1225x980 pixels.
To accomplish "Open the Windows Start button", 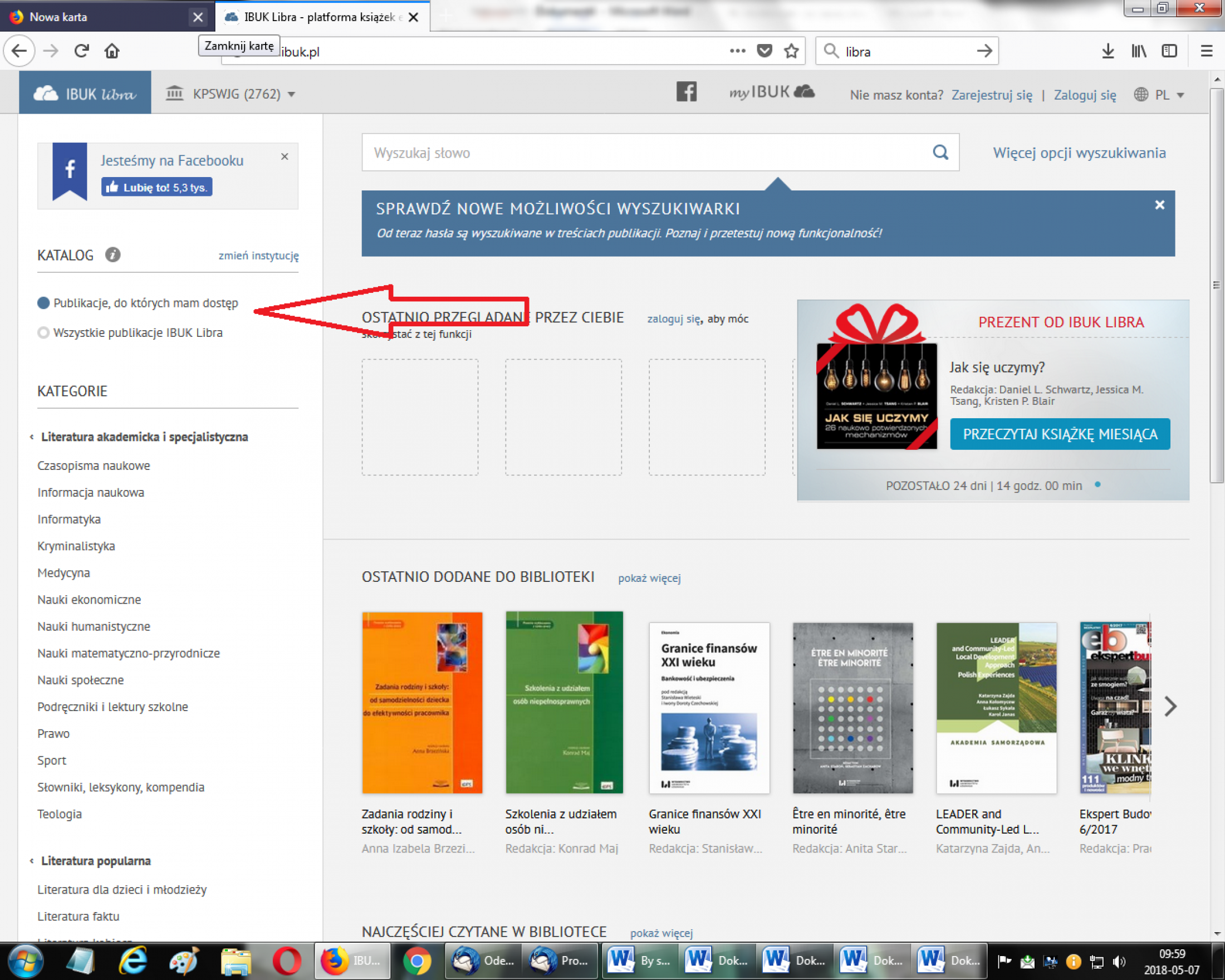I will (26, 961).
